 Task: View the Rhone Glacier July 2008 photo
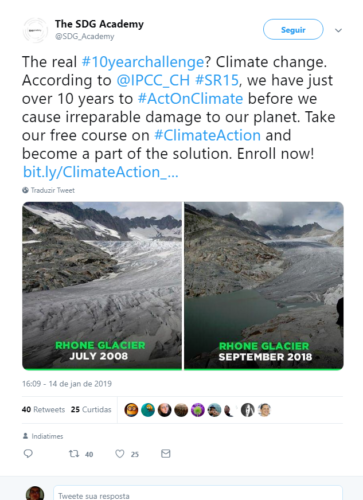(x=102, y=286)
